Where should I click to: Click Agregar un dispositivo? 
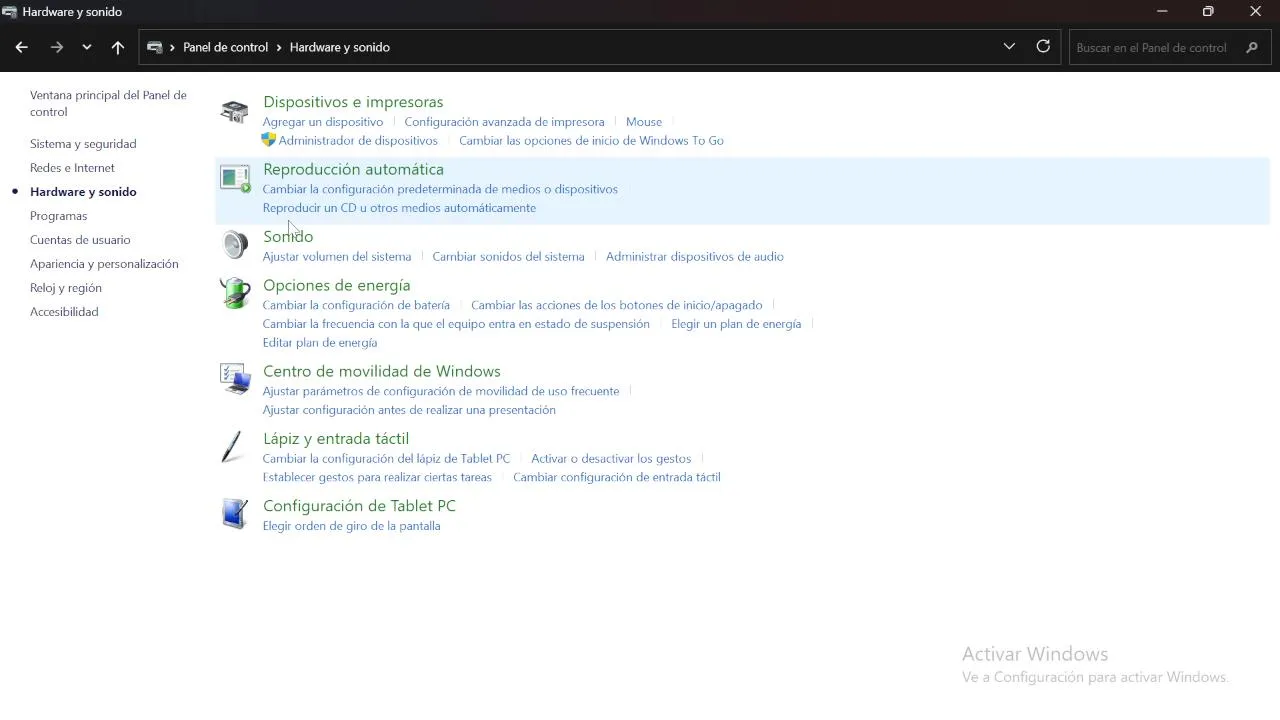coord(323,122)
